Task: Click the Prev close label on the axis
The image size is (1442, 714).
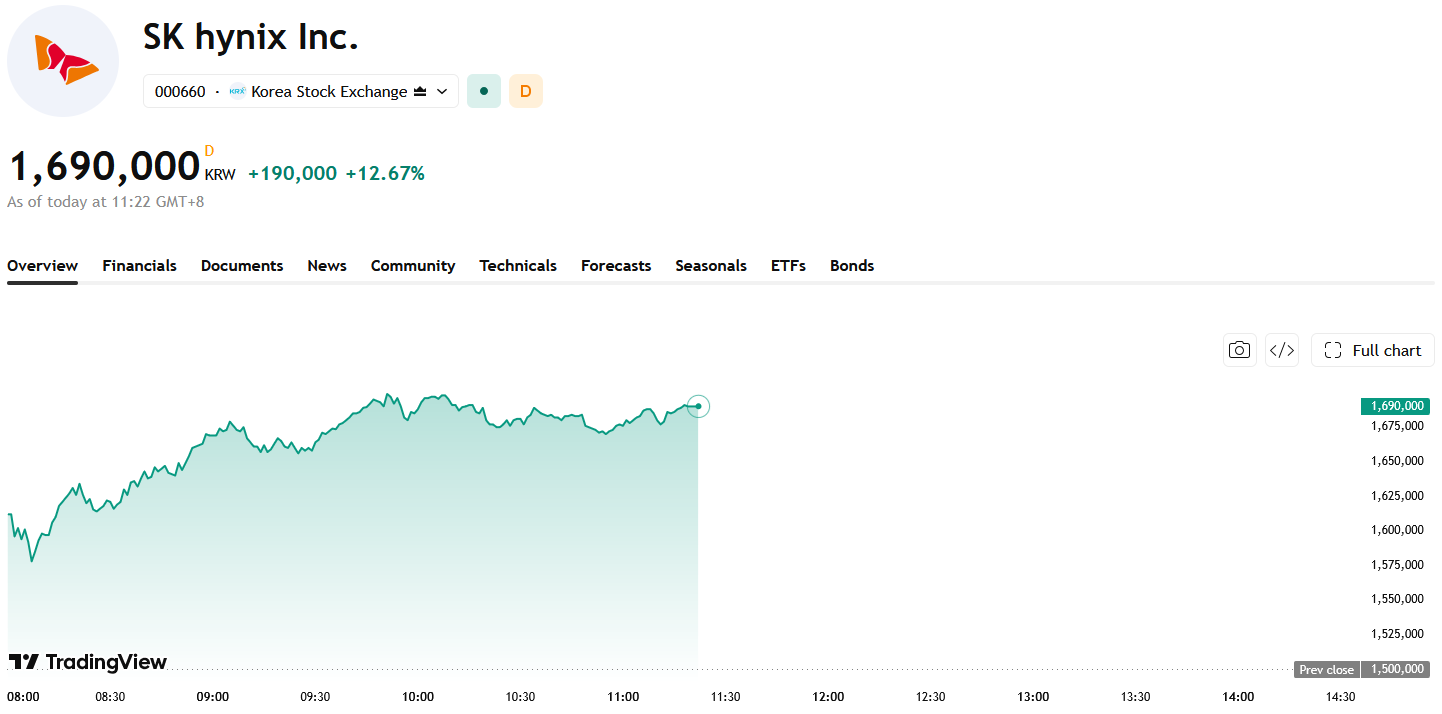Action: 1327,670
